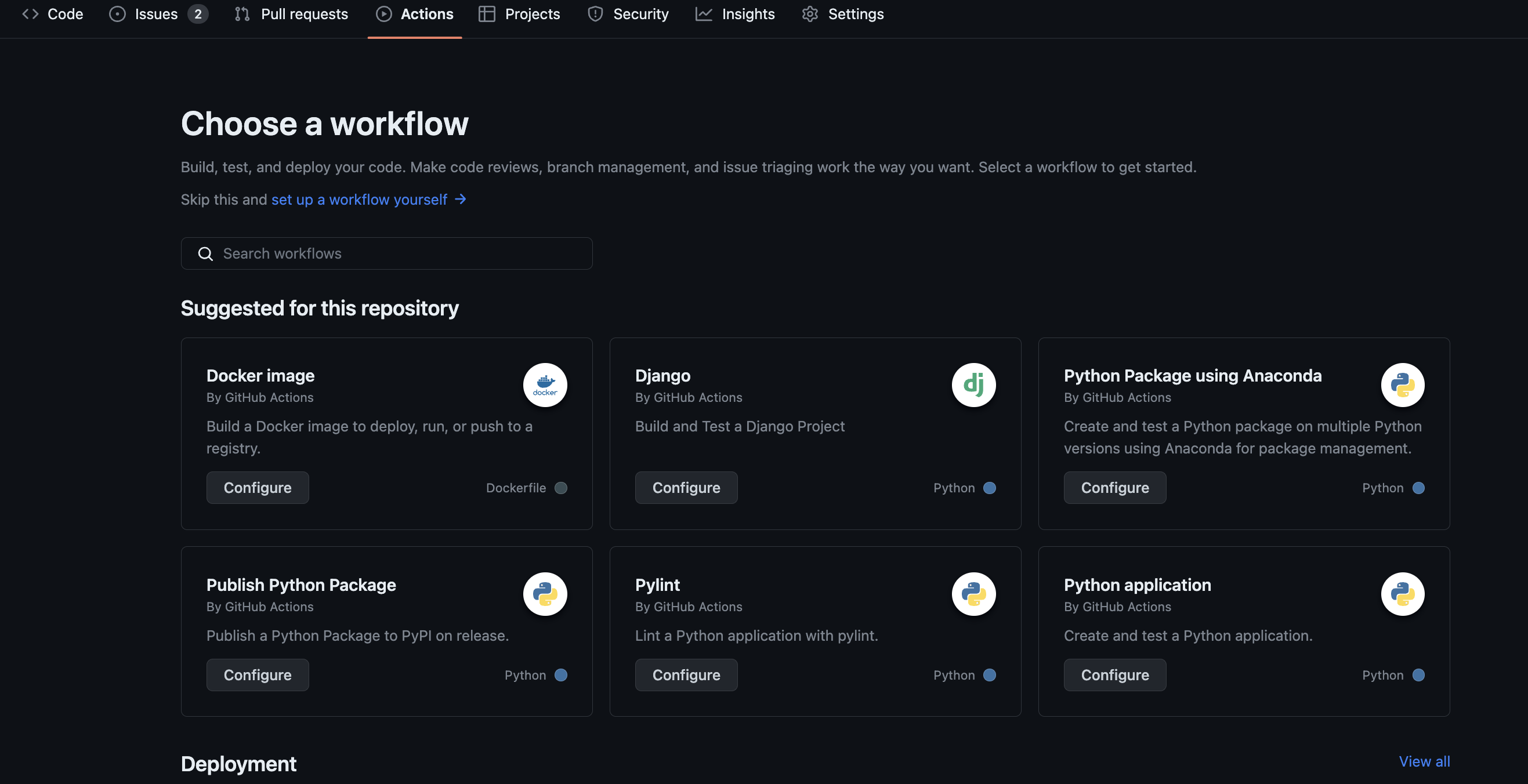This screenshot has height=784, width=1528.
Task: Click the Python logo on the Python application card
Action: tap(1402, 594)
